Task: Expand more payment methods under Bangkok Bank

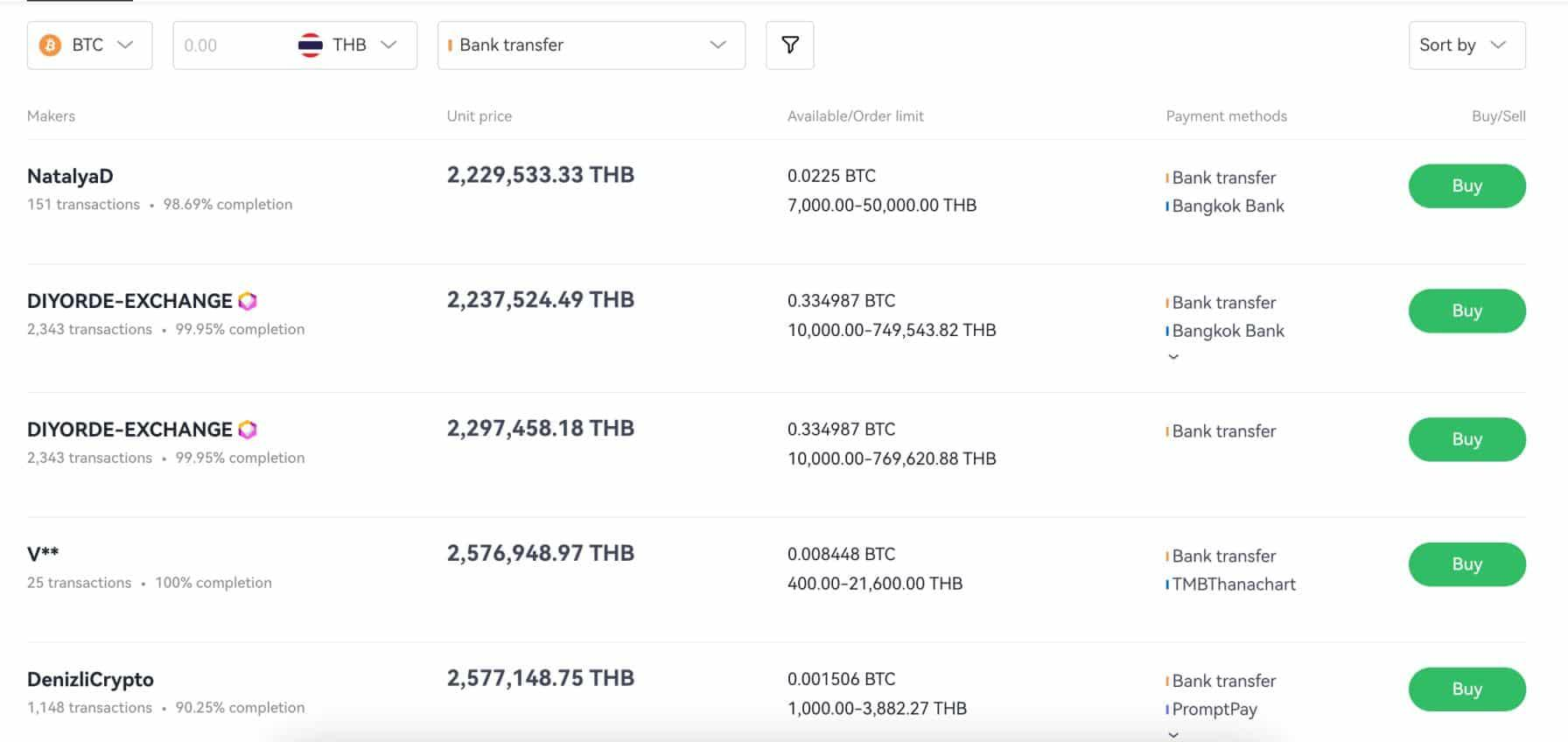Action: 1173,356
